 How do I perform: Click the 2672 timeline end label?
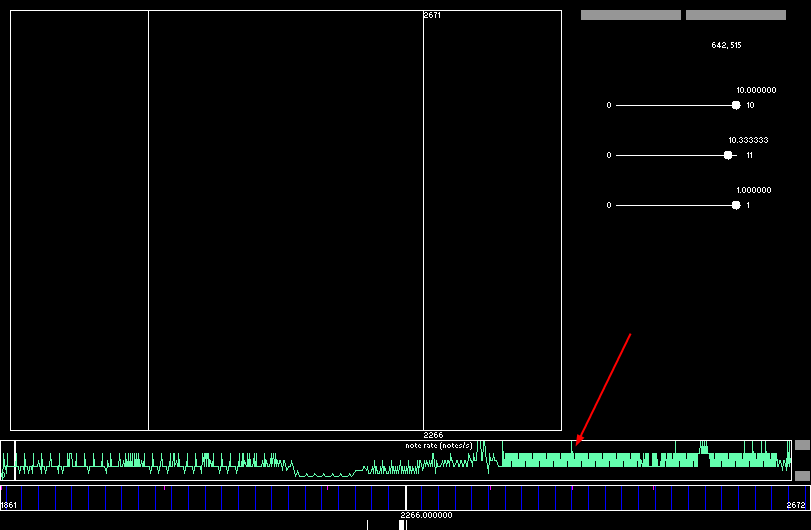coord(795,505)
